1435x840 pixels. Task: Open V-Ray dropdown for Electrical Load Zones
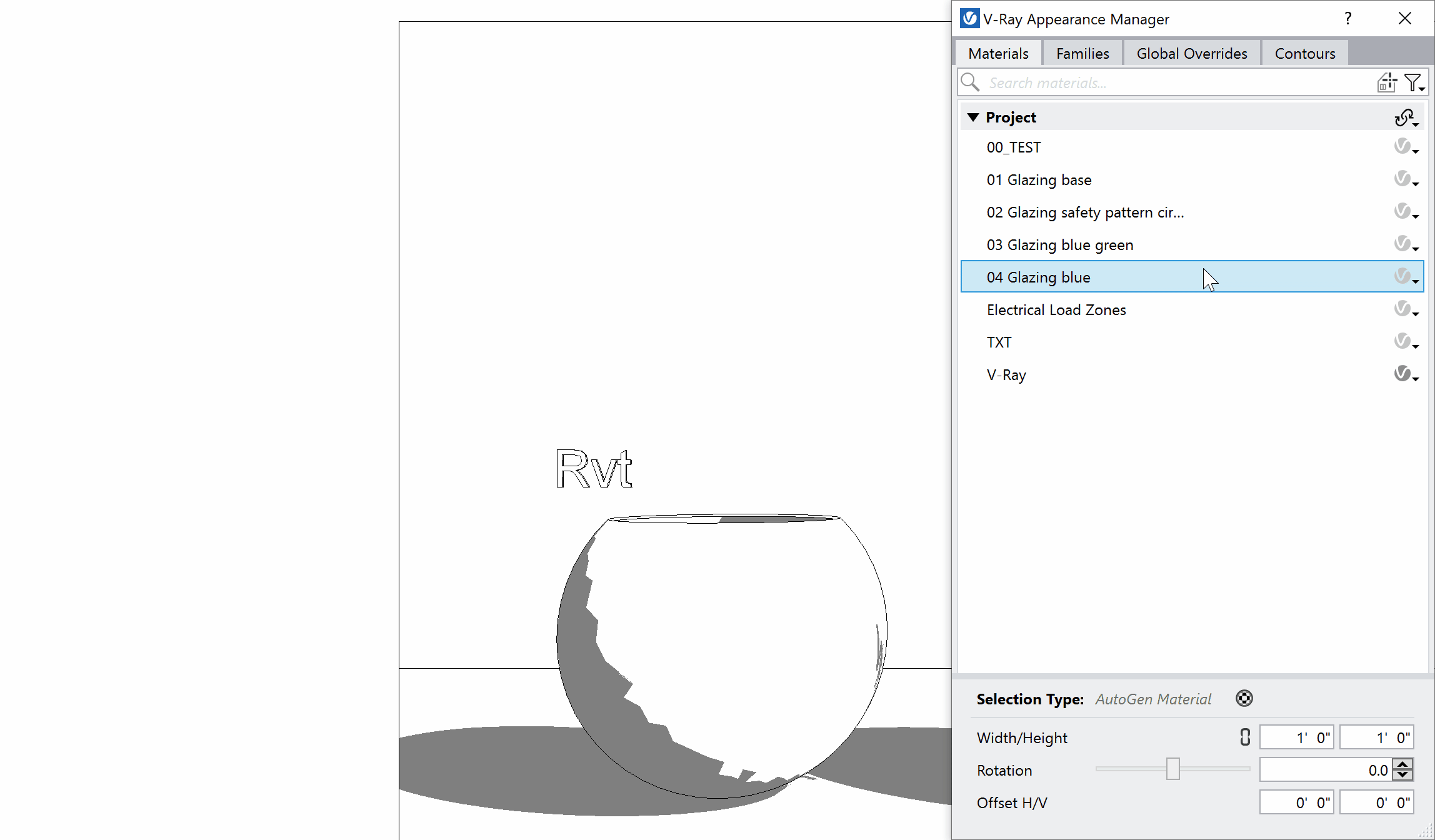click(1406, 309)
